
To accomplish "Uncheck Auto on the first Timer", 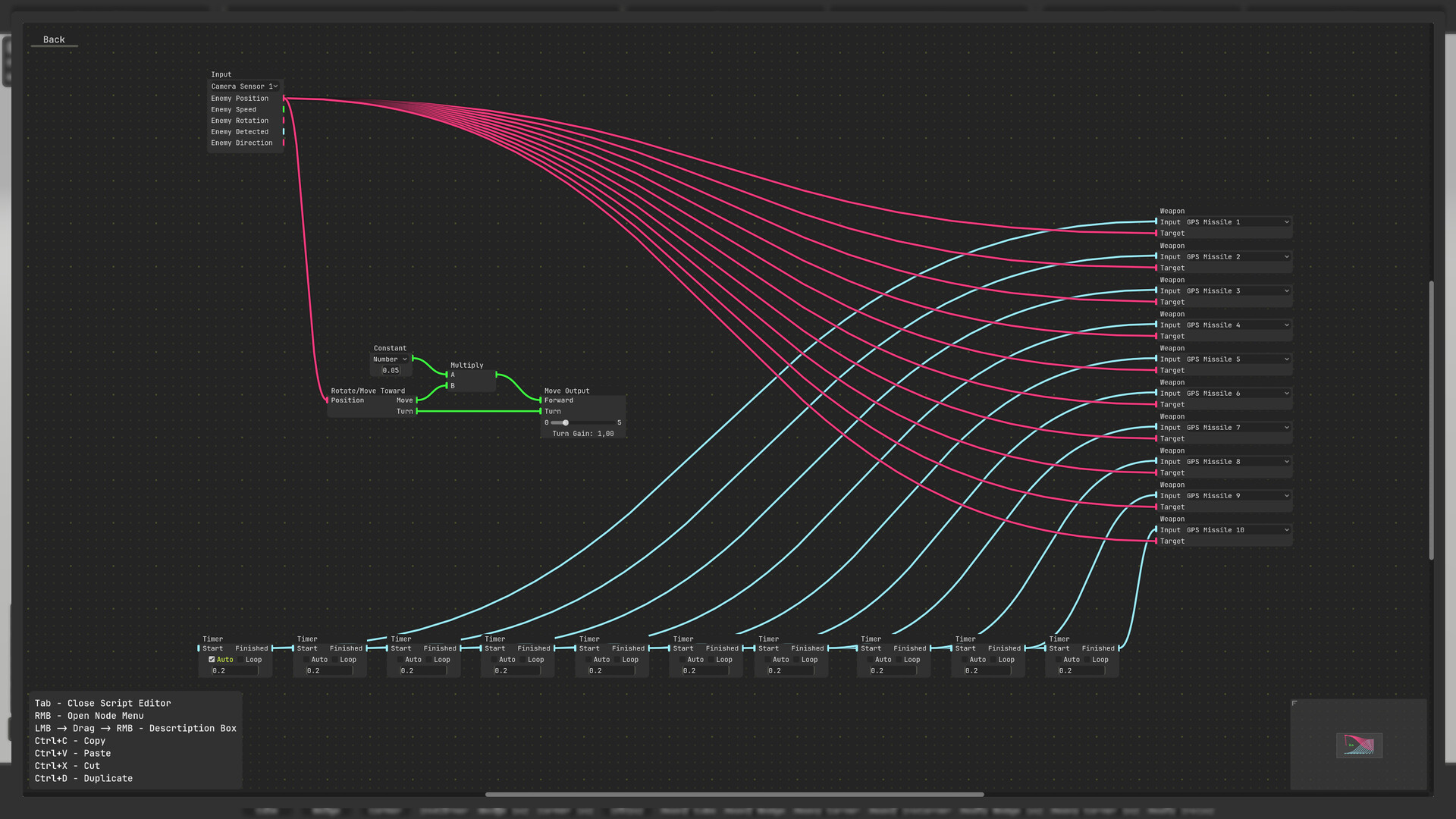I will pyautogui.click(x=212, y=660).
